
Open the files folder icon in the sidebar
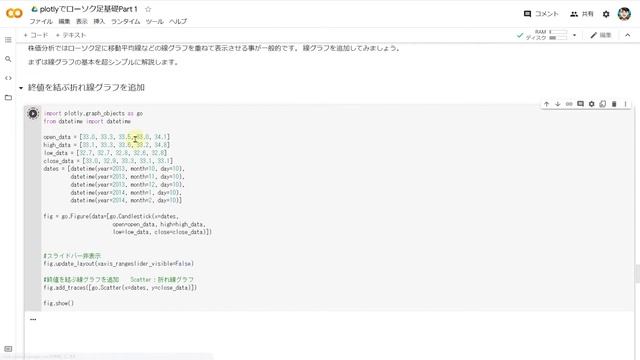[8, 98]
